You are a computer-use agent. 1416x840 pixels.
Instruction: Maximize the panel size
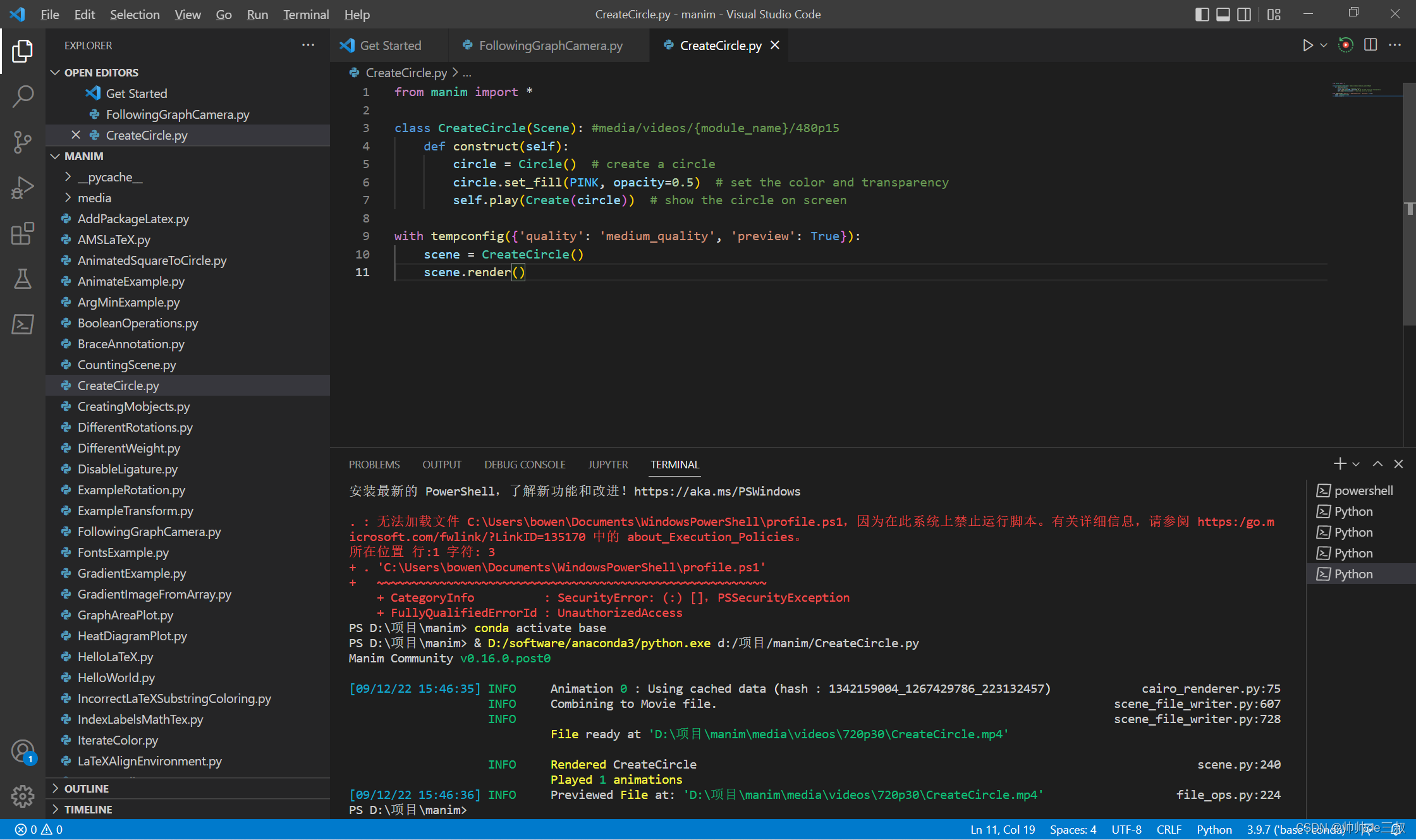tap(1377, 464)
